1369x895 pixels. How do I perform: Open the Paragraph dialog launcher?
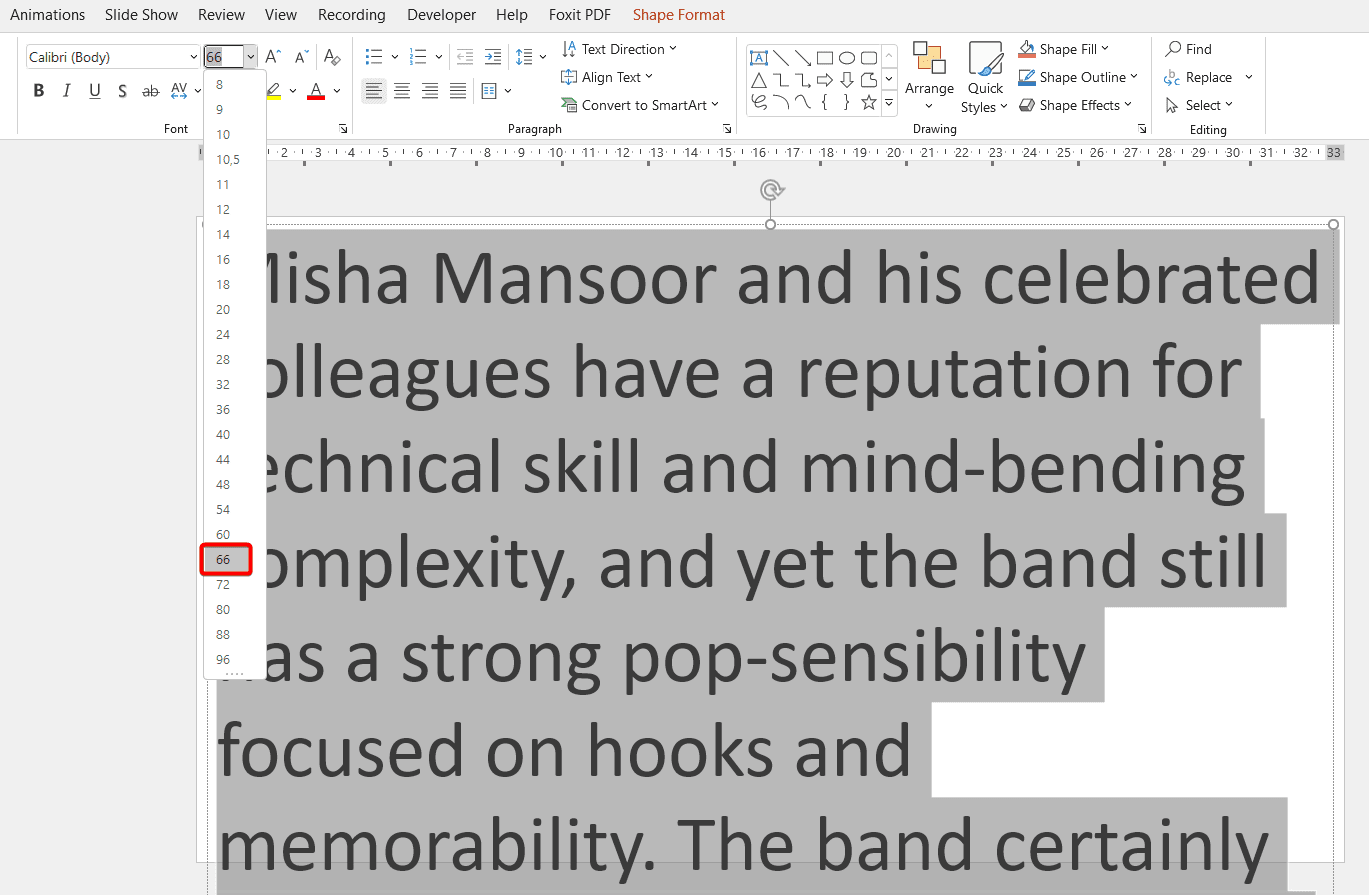727,129
